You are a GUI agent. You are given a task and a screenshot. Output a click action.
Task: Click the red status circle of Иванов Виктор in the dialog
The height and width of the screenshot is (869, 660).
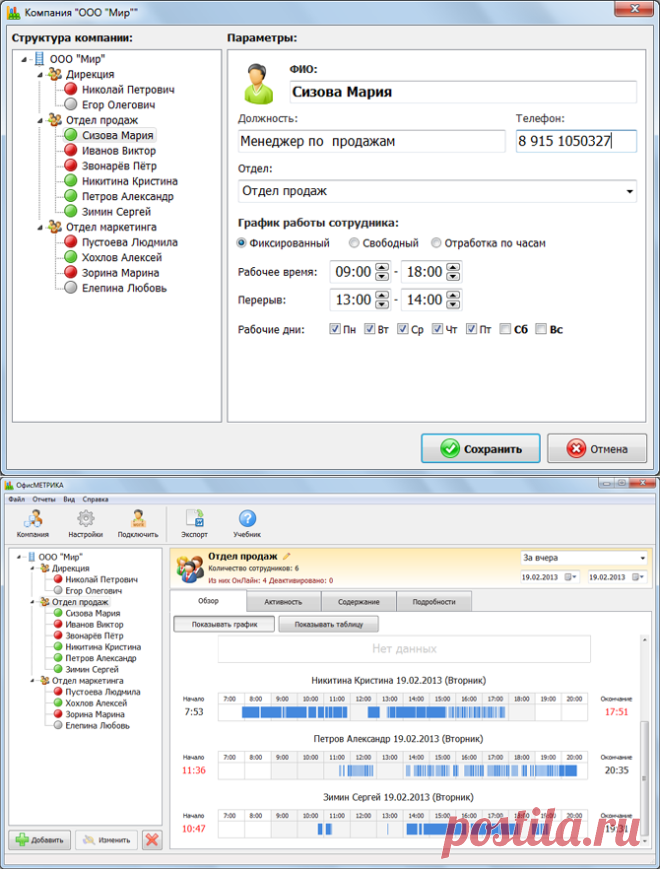pyautogui.click(x=70, y=150)
